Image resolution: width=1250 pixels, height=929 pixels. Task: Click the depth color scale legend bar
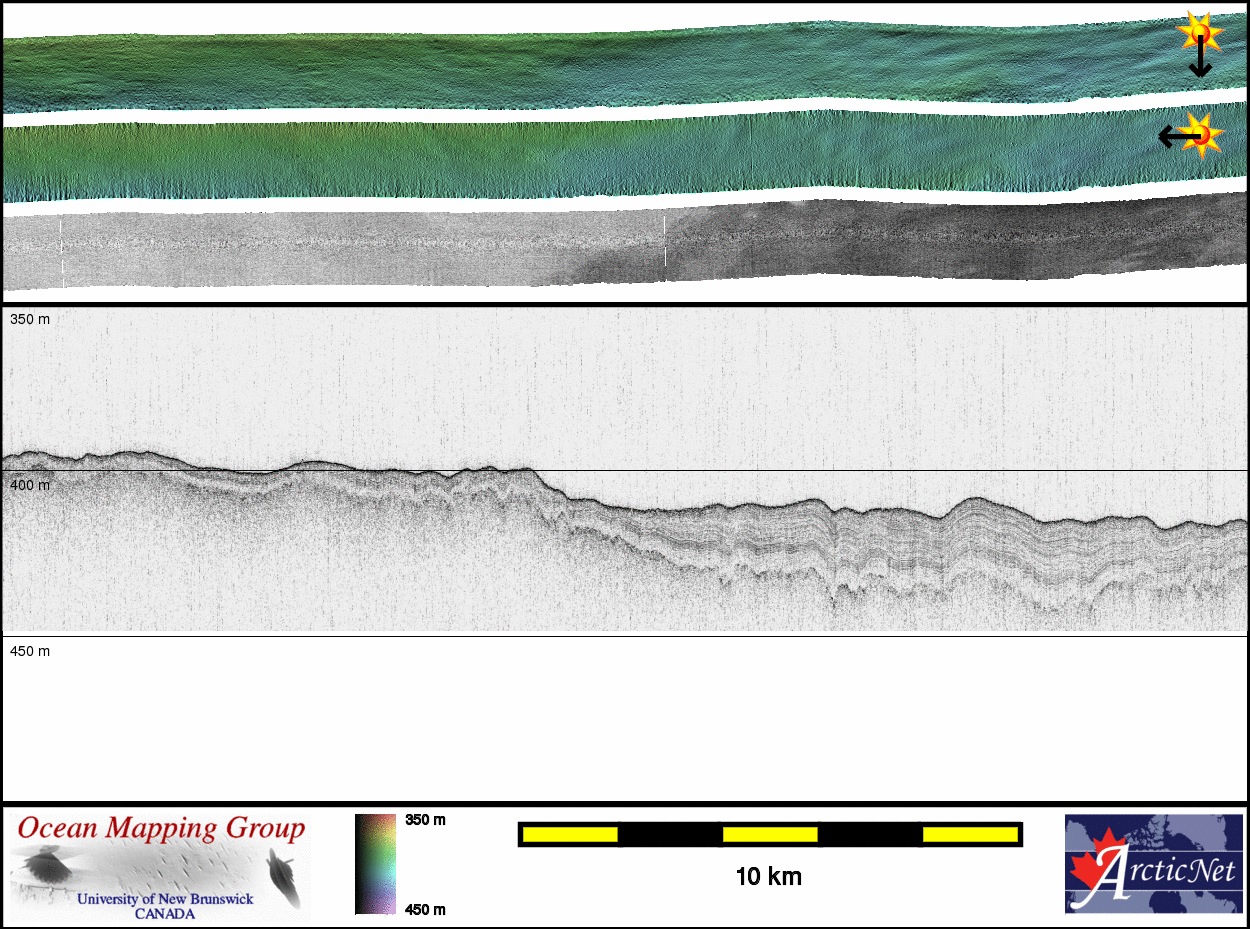[375, 864]
